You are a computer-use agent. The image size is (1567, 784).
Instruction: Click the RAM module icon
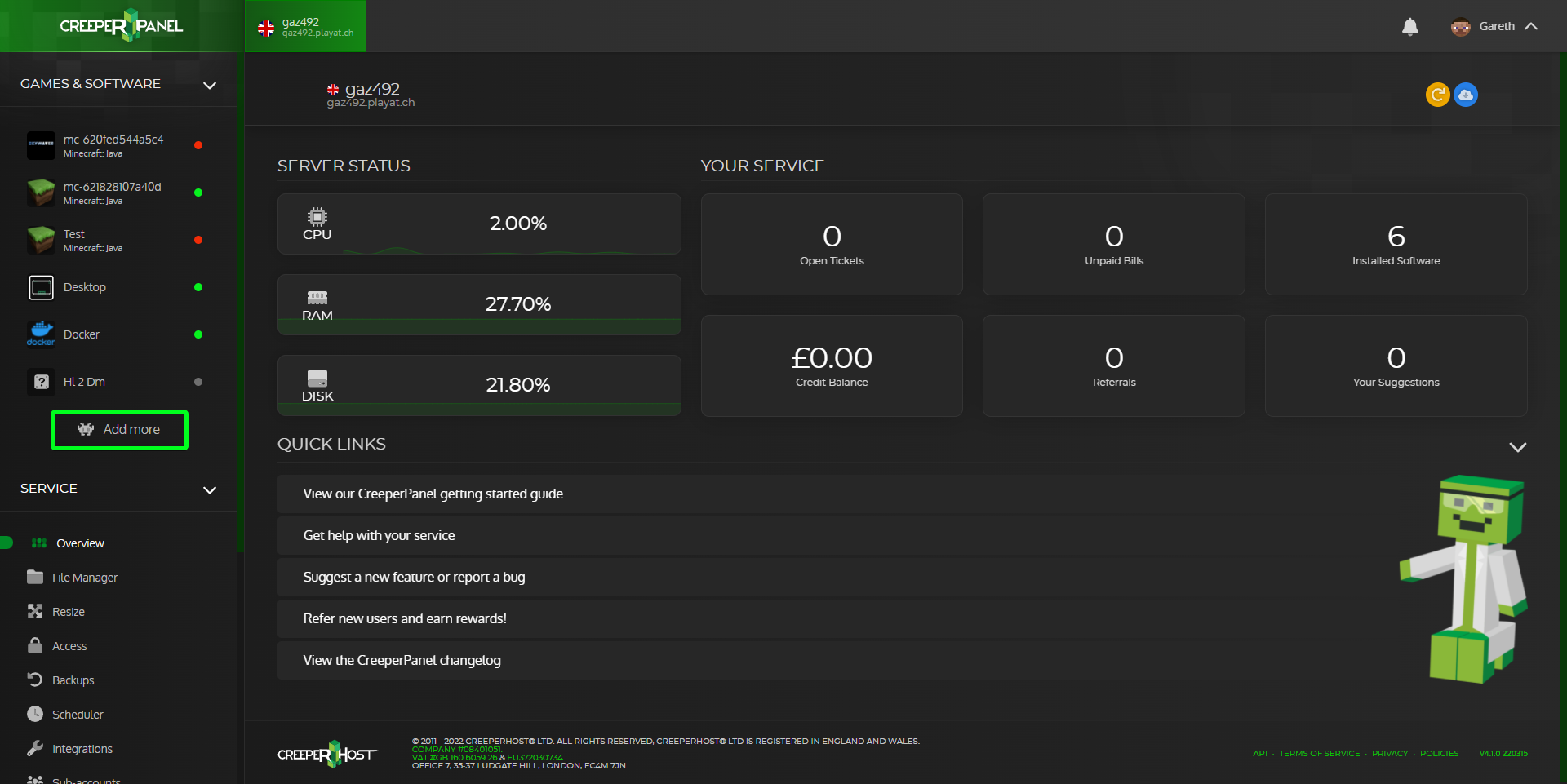point(317,298)
